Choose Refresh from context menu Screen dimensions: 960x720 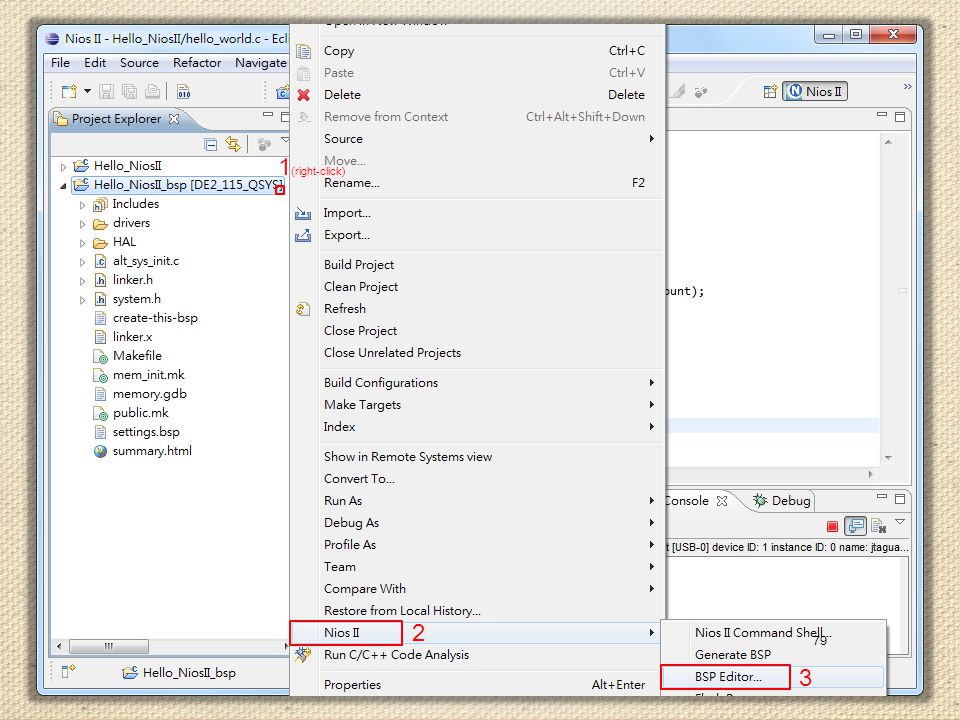478,309
